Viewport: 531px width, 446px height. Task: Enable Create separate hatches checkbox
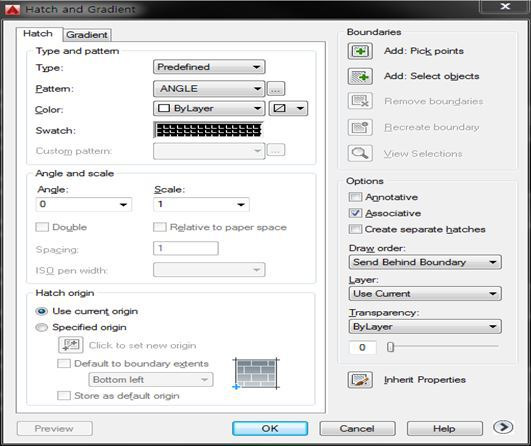point(355,229)
